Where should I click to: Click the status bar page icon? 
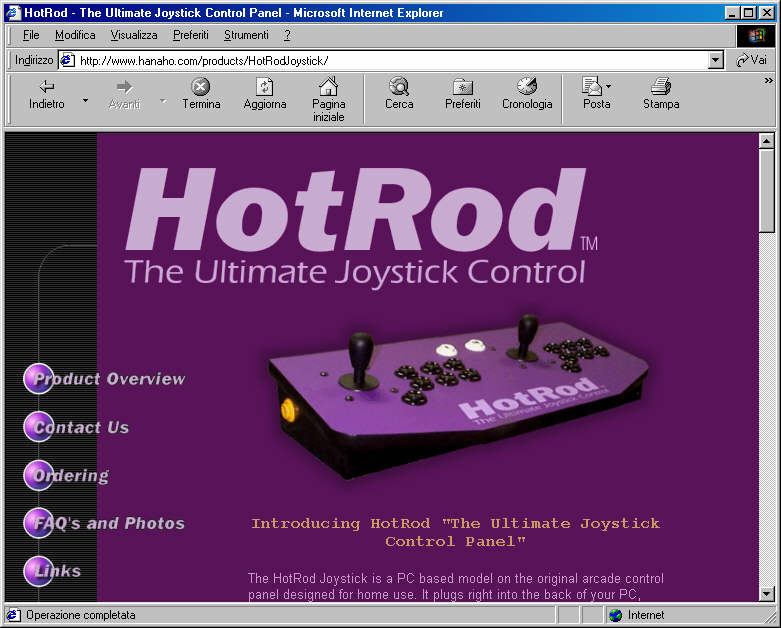pos(13,616)
